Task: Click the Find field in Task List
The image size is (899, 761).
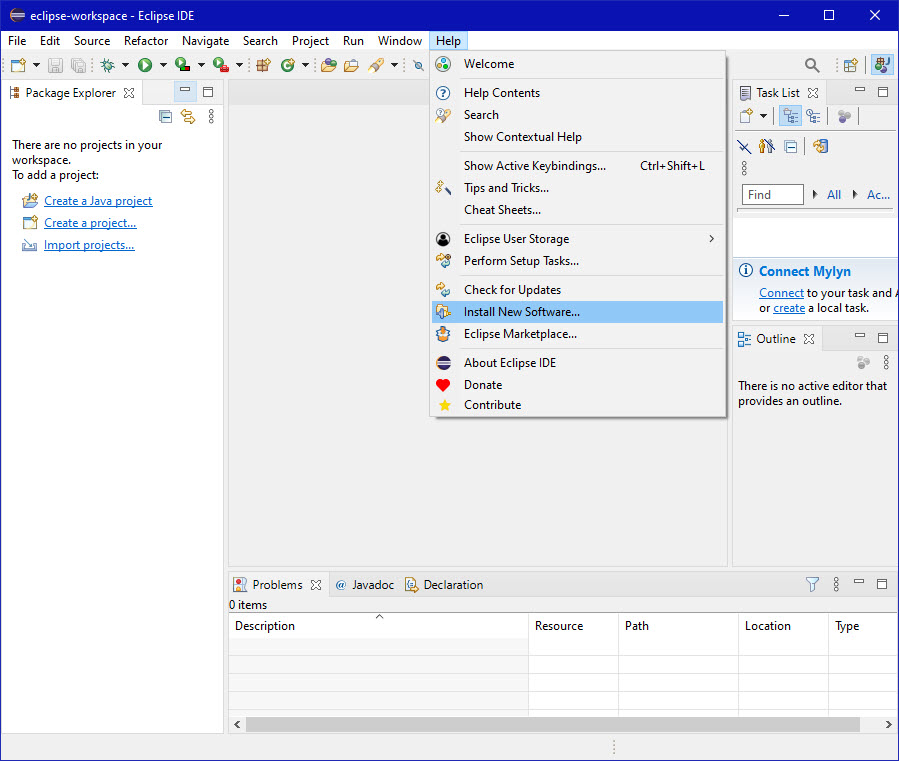Action: [x=773, y=195]
